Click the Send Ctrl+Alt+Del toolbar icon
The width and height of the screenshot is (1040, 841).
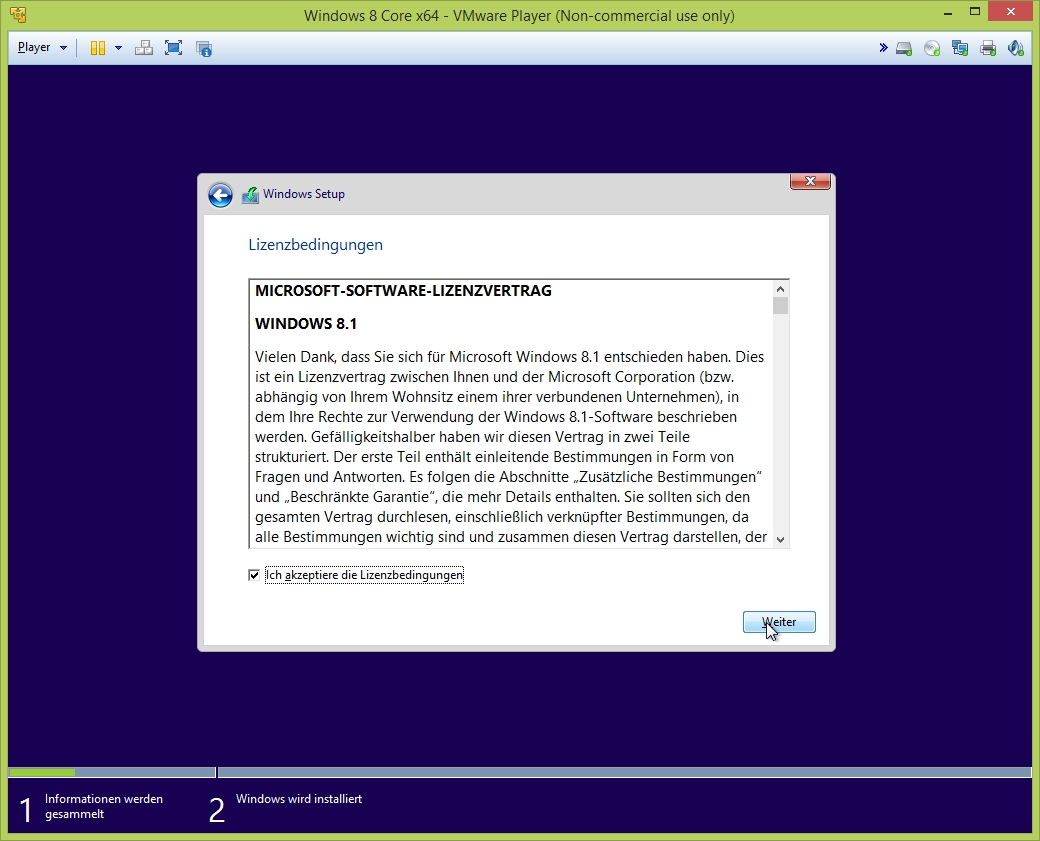144,48
